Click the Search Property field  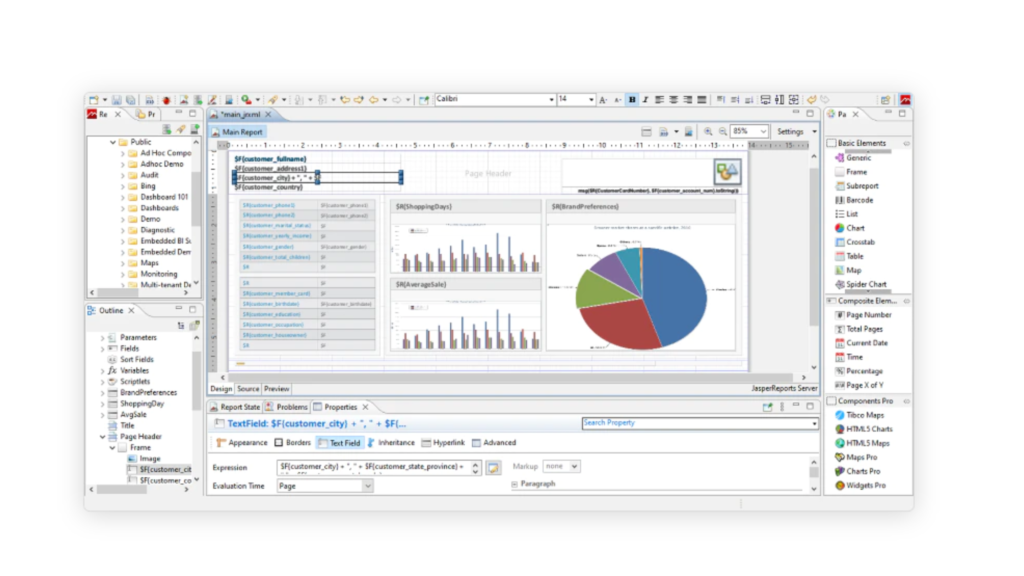point(699,423)
